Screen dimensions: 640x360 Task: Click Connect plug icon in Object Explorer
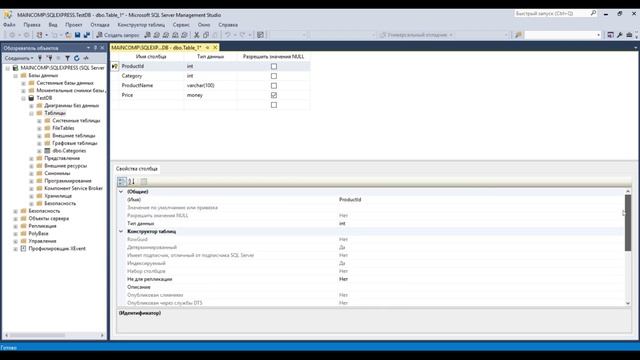pos(40,58)
